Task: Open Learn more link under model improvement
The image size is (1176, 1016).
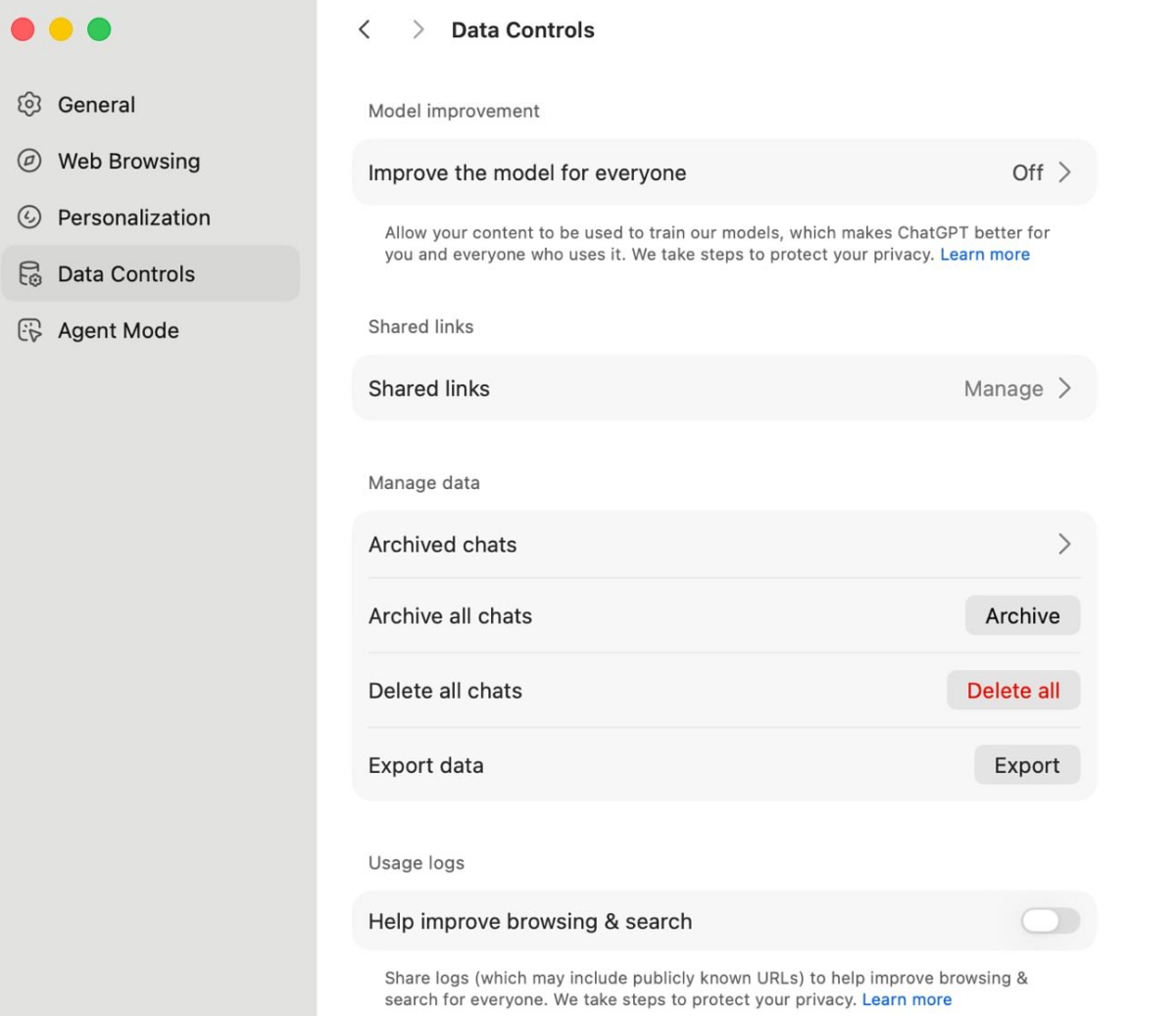Action: (x=985, y=255)
